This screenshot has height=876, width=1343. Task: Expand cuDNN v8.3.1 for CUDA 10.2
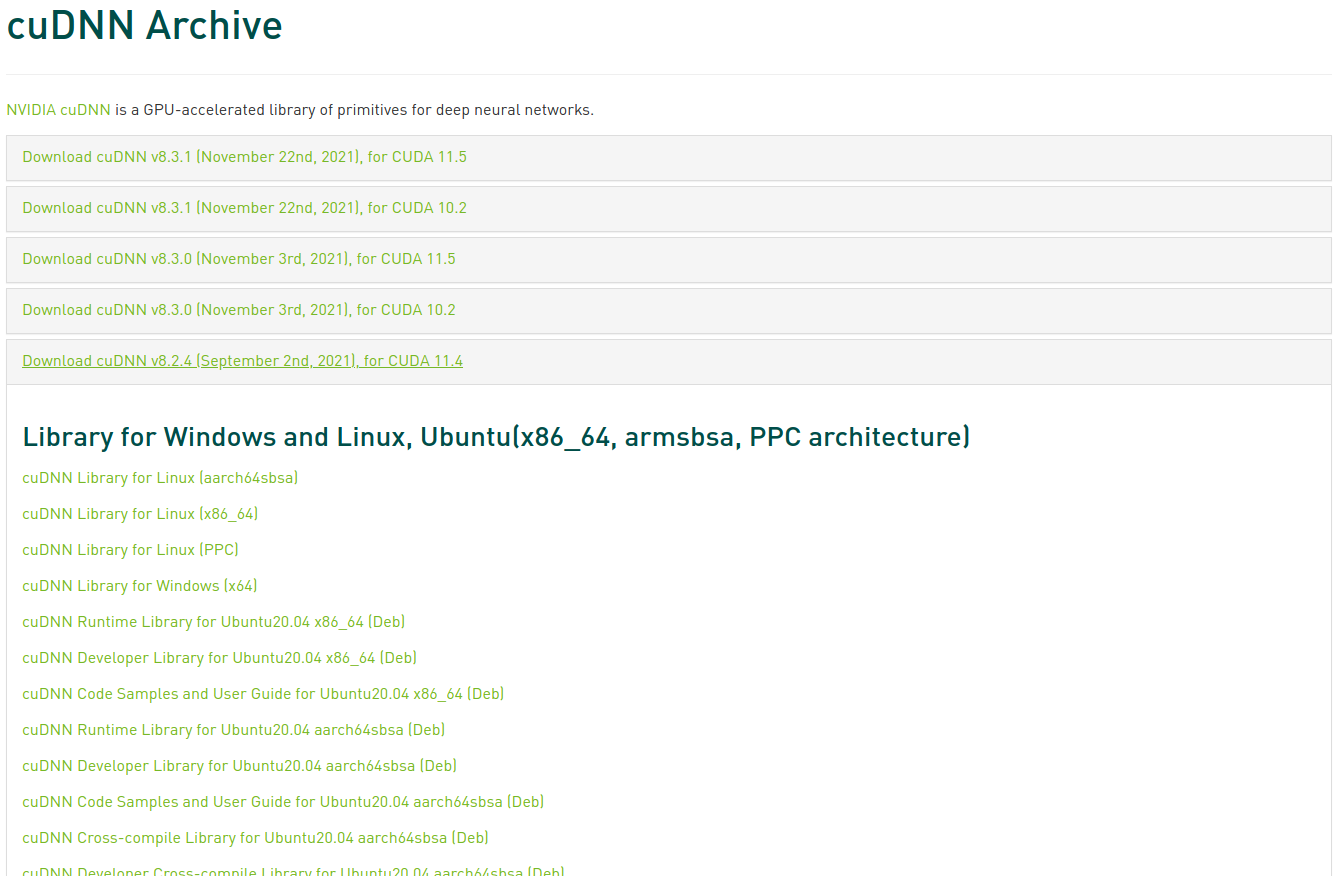point(244,208)
